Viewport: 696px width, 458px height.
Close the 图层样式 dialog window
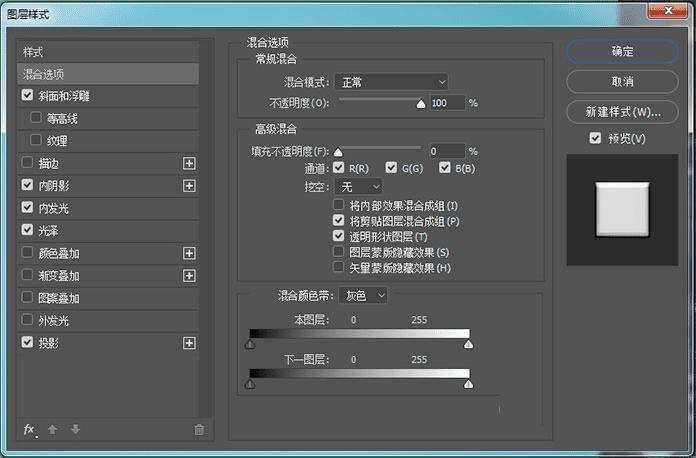[668, 11]
